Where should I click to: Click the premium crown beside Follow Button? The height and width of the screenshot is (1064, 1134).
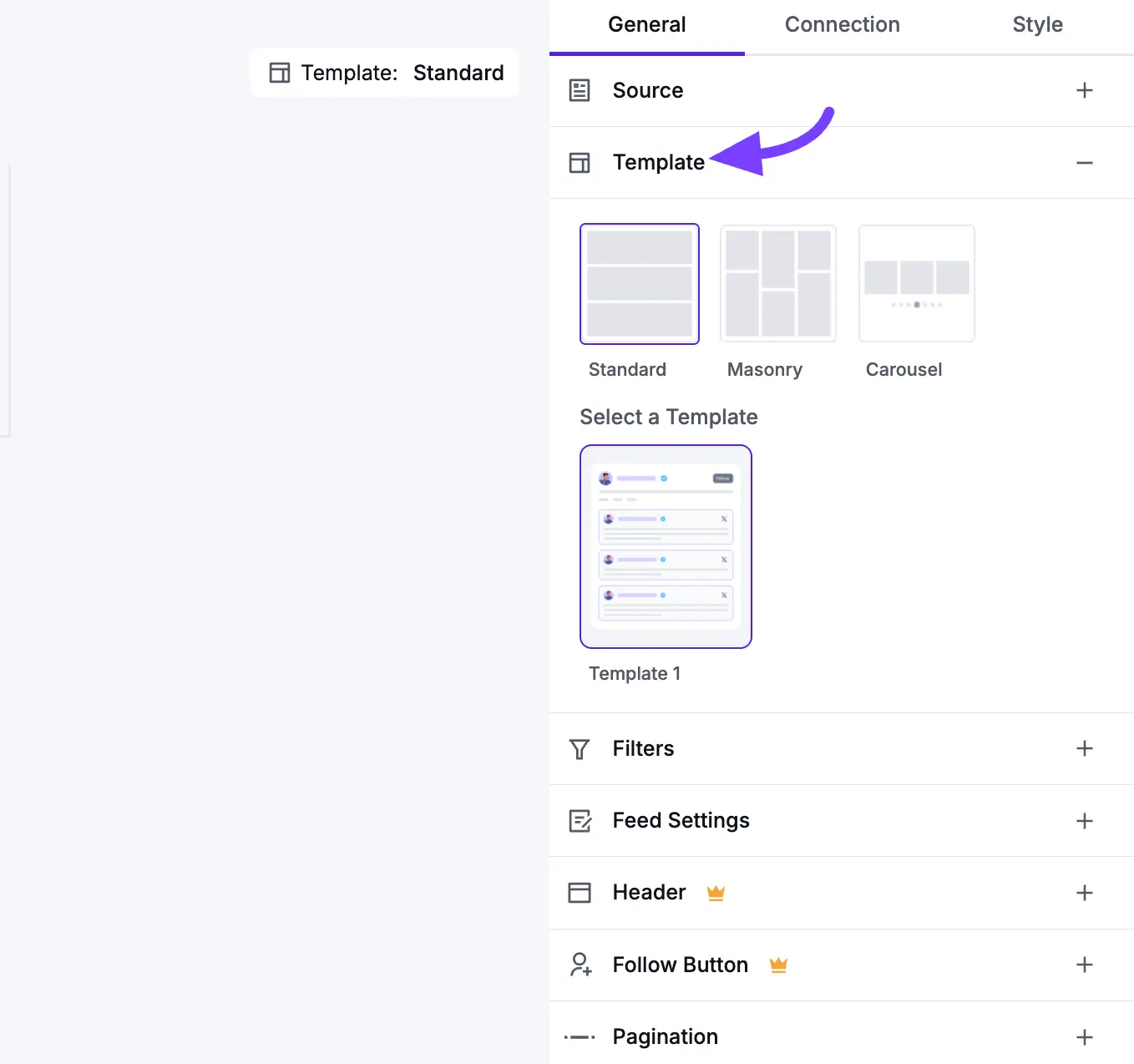click(x=778, y=965)
